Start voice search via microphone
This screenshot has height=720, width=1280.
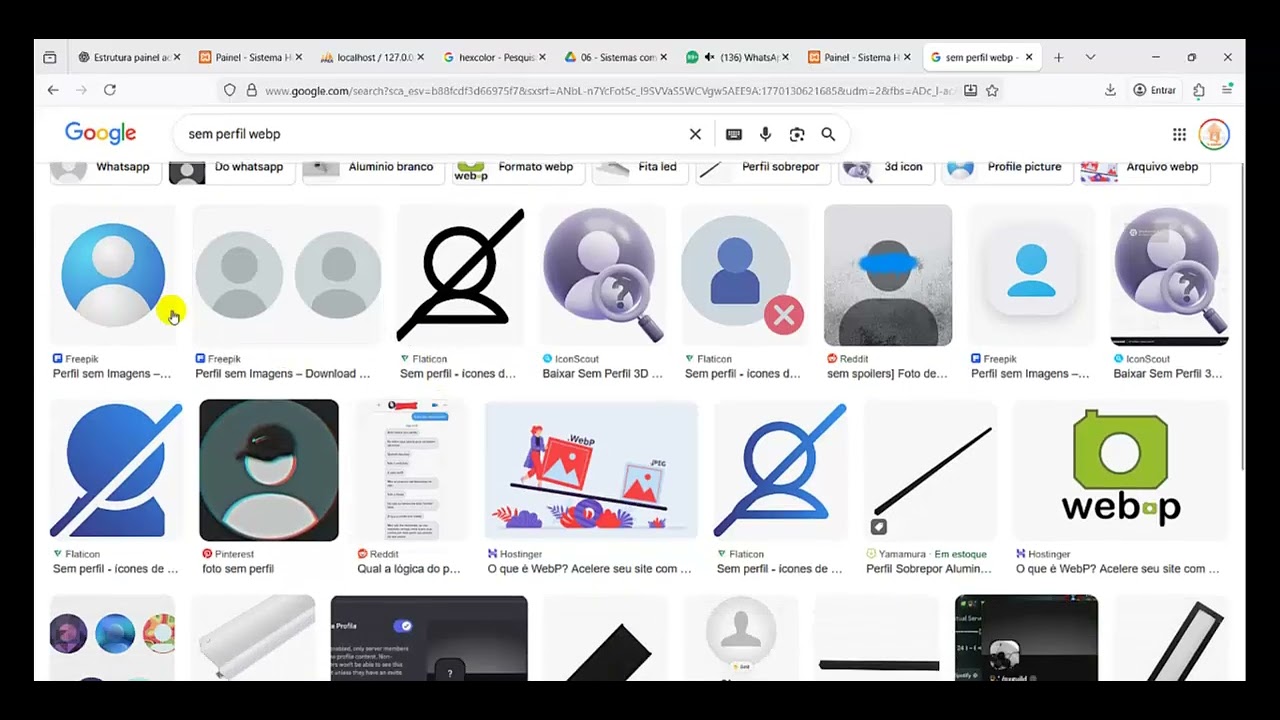765,134
